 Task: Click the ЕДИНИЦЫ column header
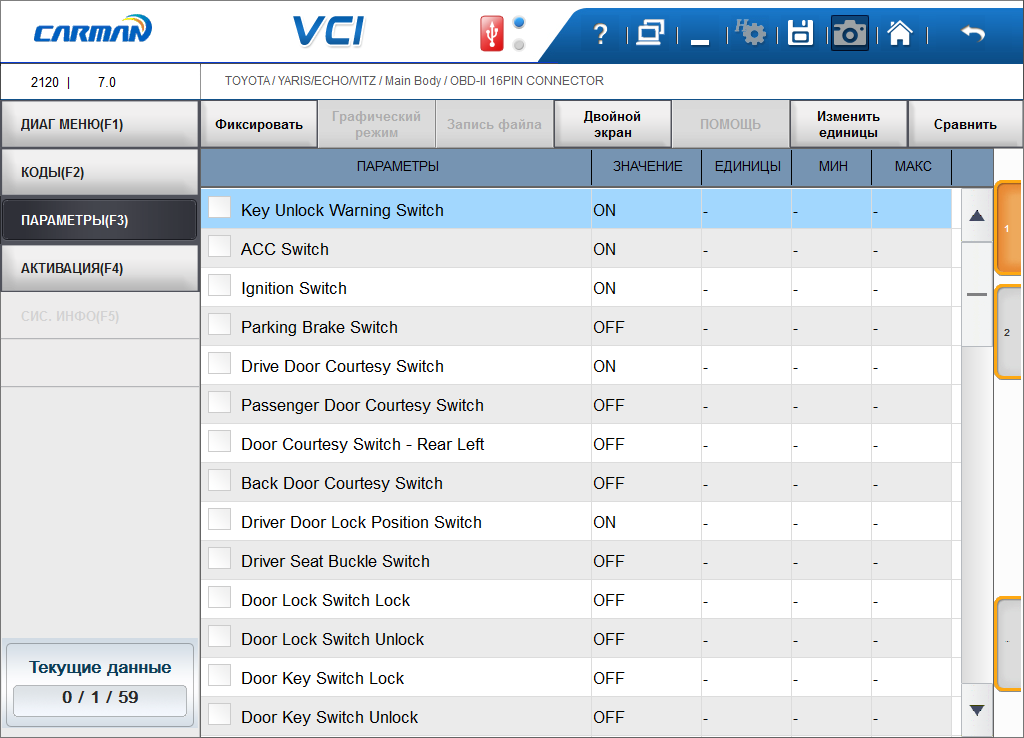tap(747, 167)
